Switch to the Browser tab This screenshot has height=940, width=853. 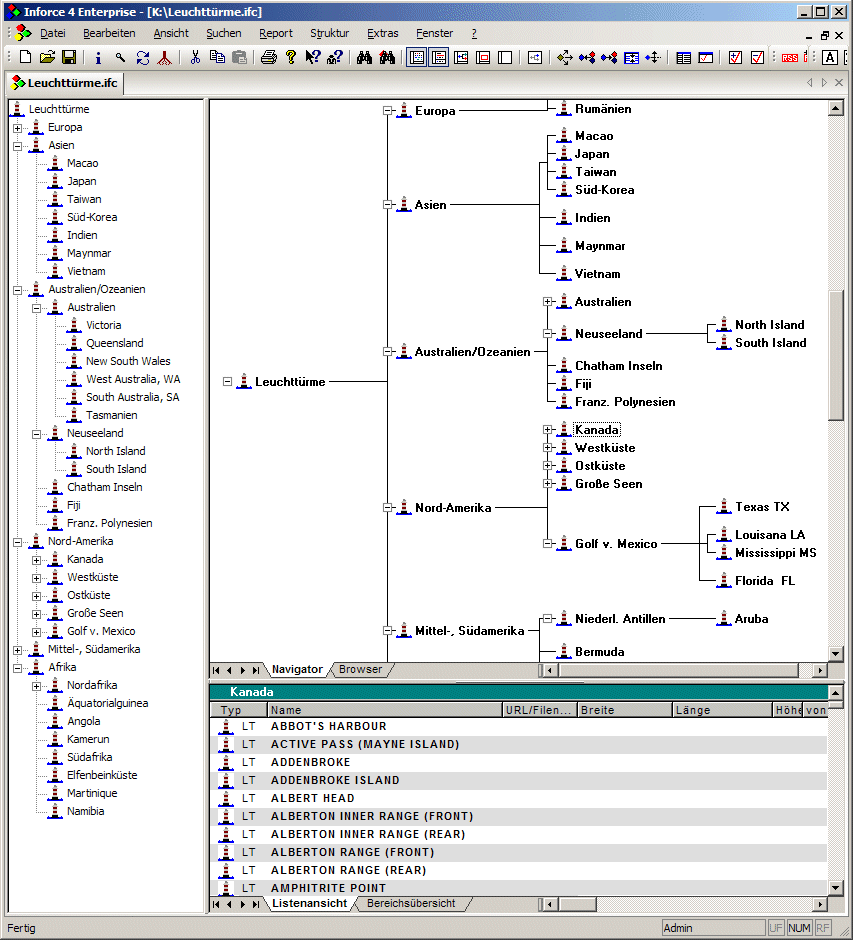point(360,669)
